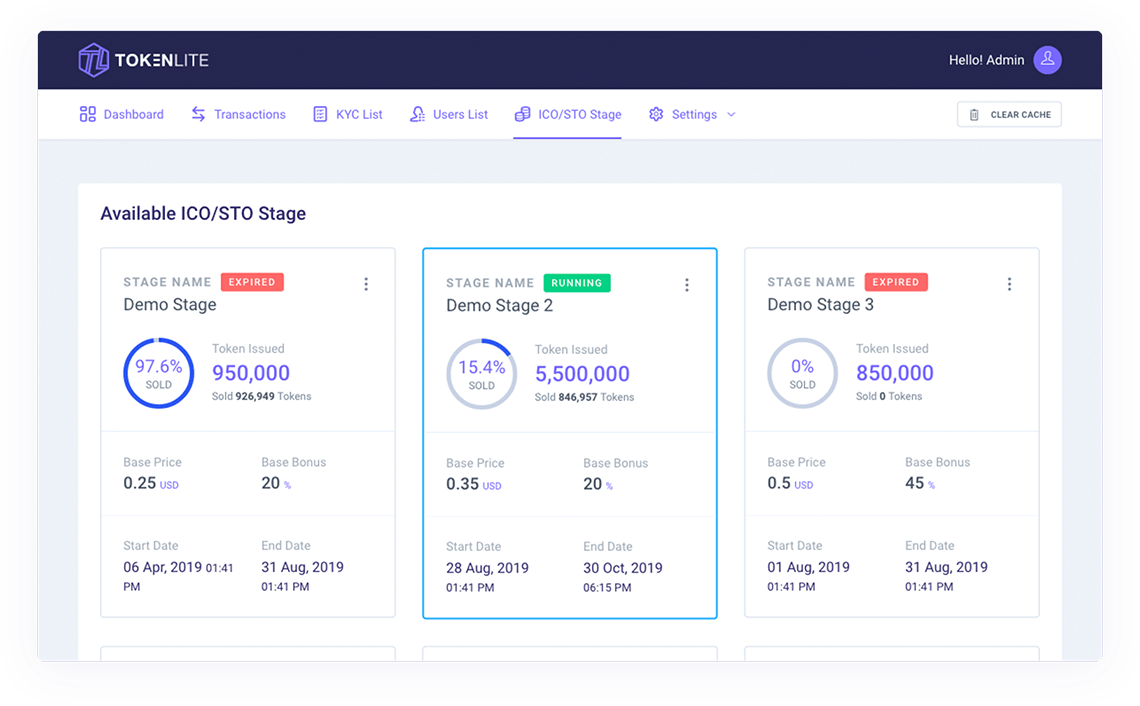
Task: Click trash icon in Clear Cache button
Action: click(974, 115)
